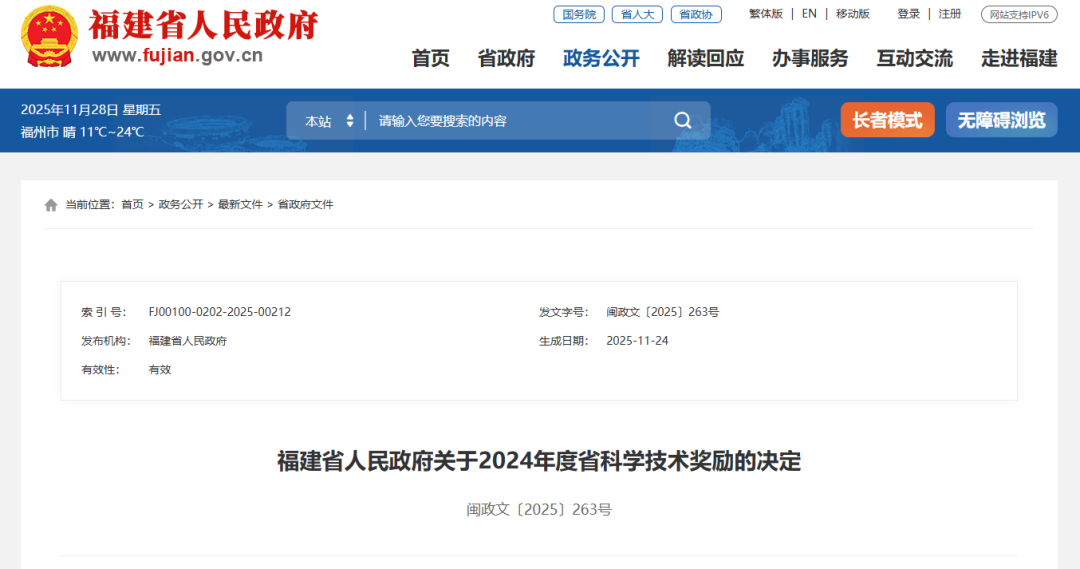The height and width of the screenshot is (569, 1080).
Task: Click the national emblem logo
Action: click(47, 38)
